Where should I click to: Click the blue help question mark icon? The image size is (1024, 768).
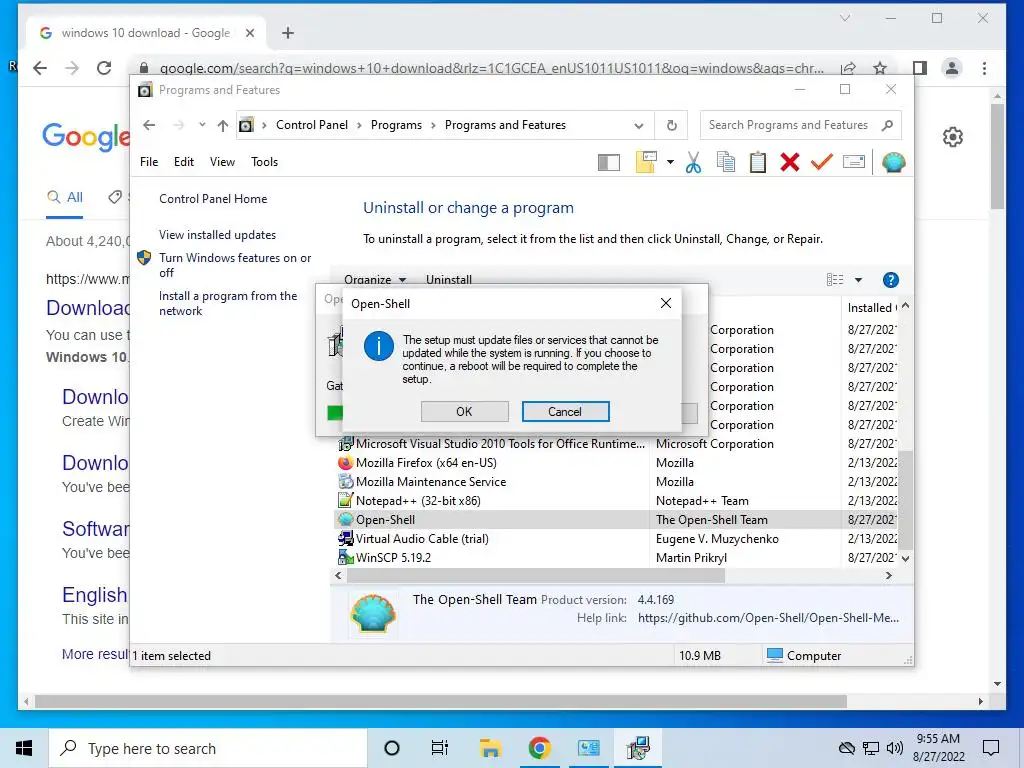pos(890,280)
